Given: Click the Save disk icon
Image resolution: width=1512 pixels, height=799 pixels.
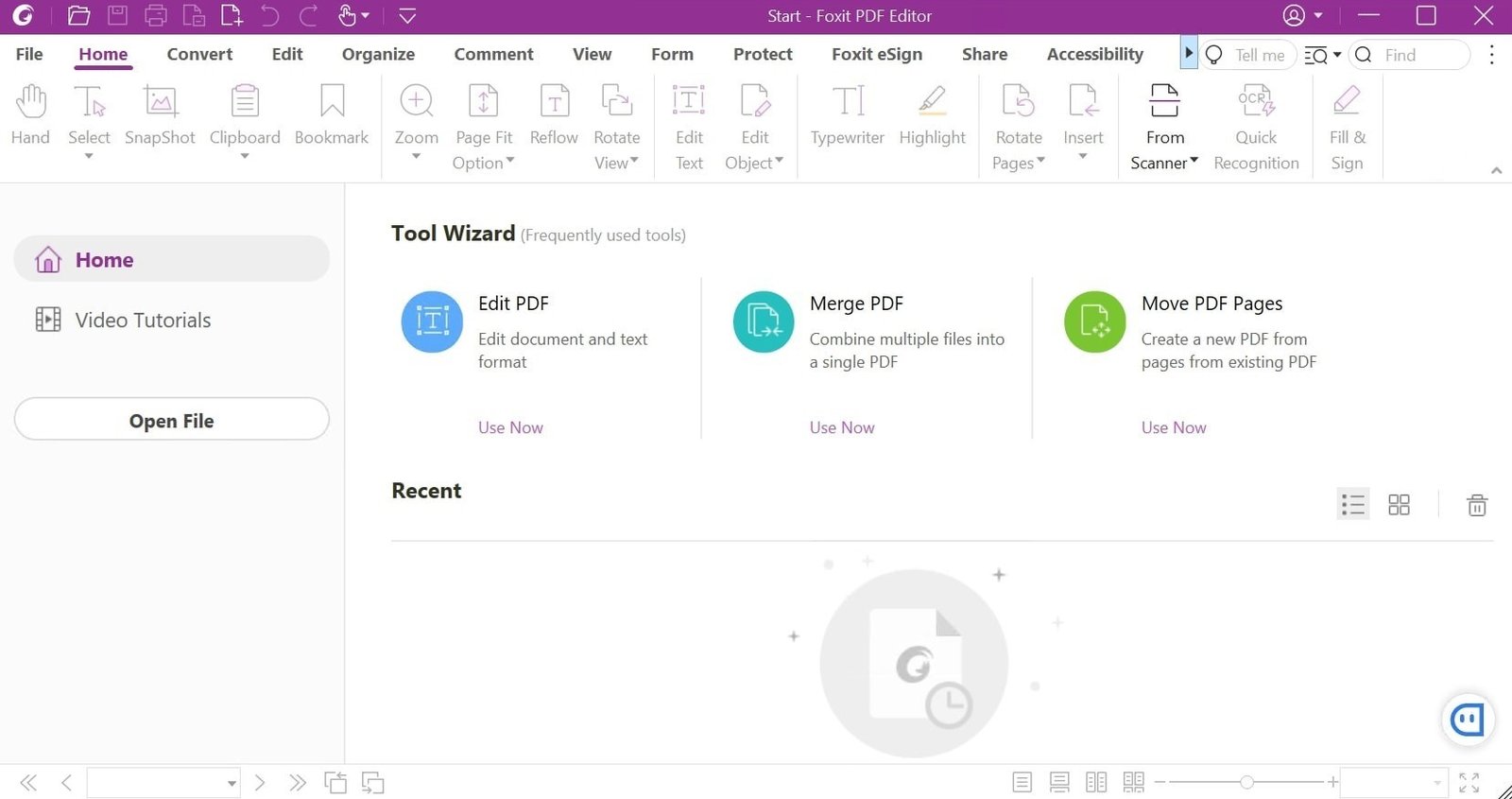Looking at the screenshot, I should [117, 15].
